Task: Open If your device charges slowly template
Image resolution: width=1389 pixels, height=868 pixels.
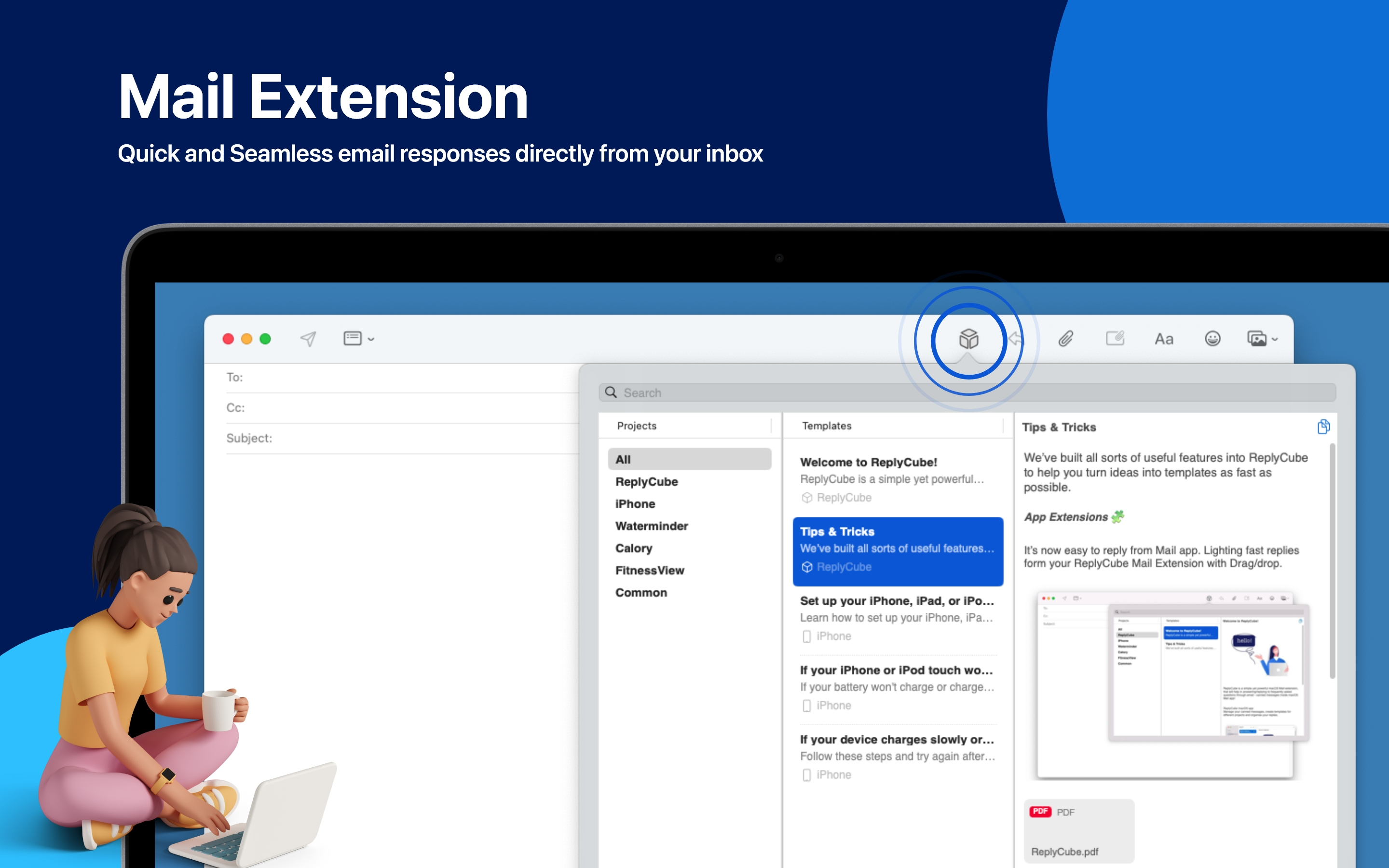Action: [x=898, y=757]
